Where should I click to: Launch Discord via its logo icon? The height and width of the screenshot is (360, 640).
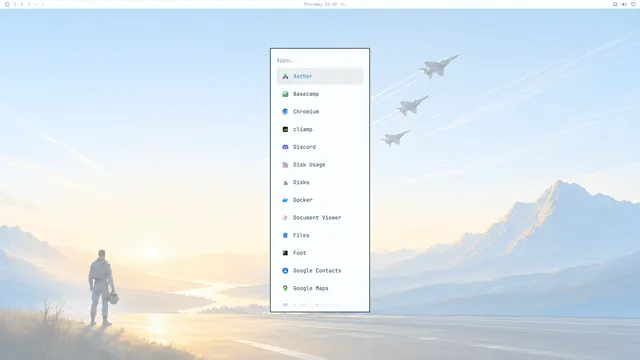[285, 147]
